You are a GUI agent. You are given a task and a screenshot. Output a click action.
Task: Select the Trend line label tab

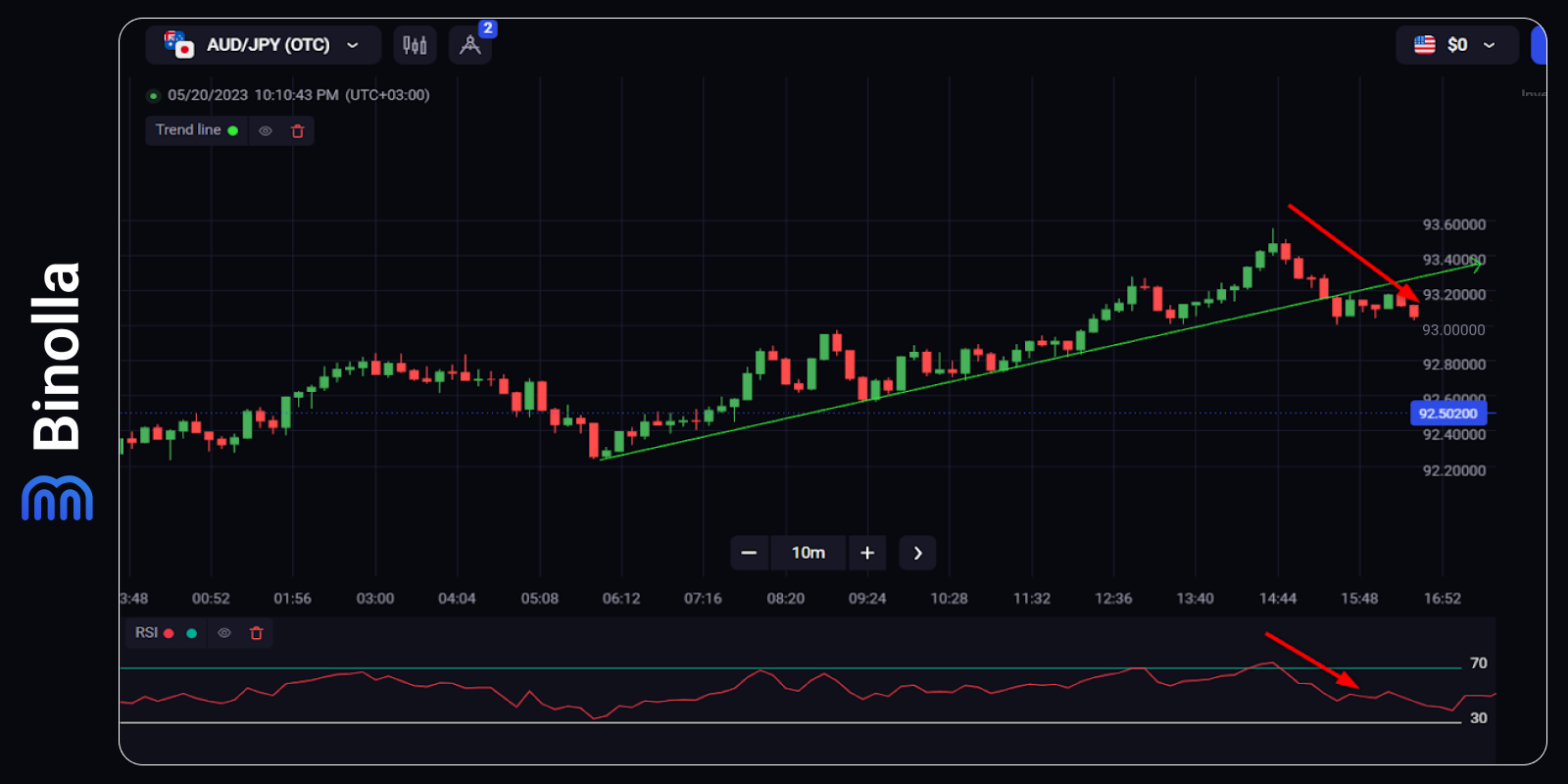(188, 130)
